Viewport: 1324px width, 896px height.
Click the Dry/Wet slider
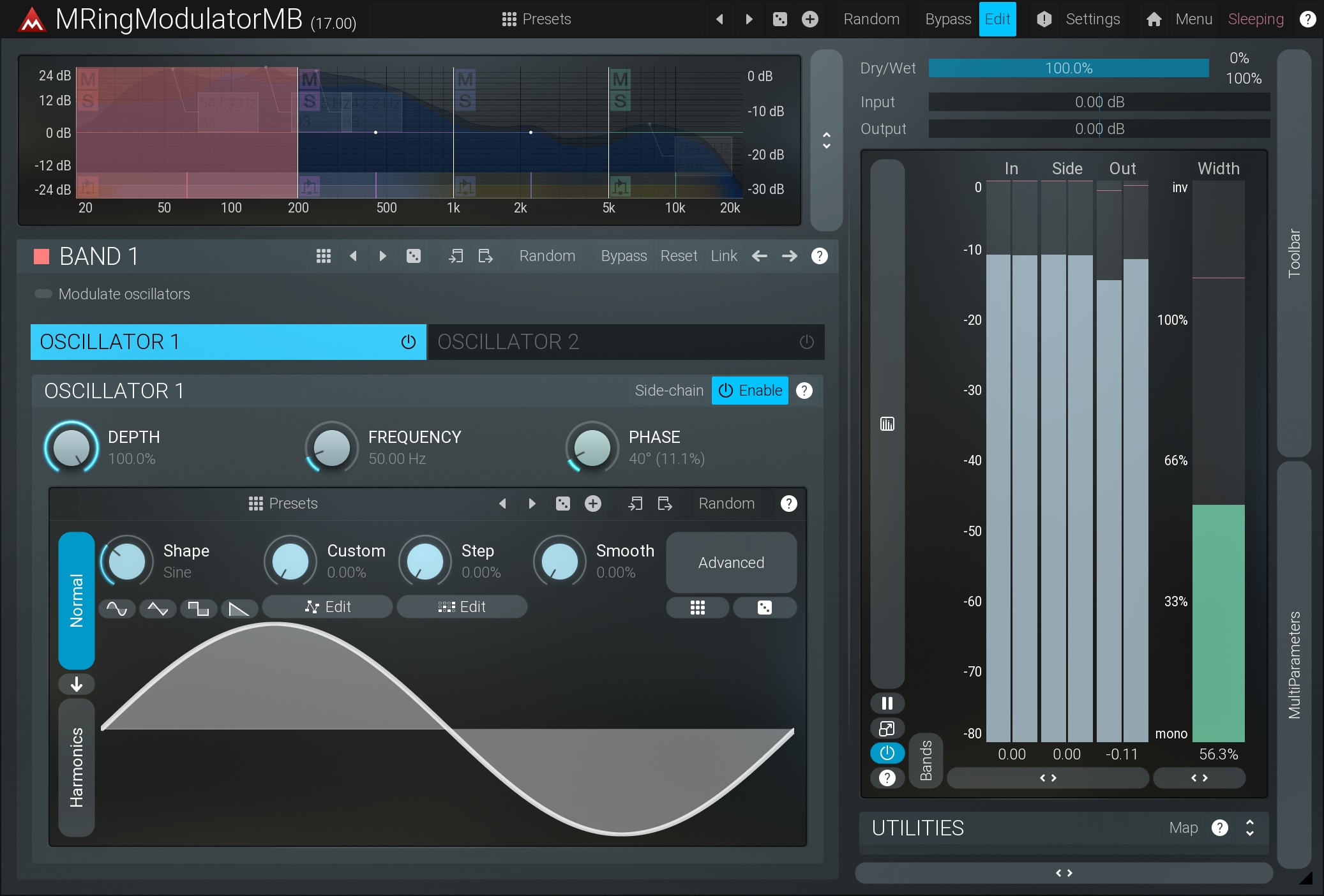[x=1068, y=68]
